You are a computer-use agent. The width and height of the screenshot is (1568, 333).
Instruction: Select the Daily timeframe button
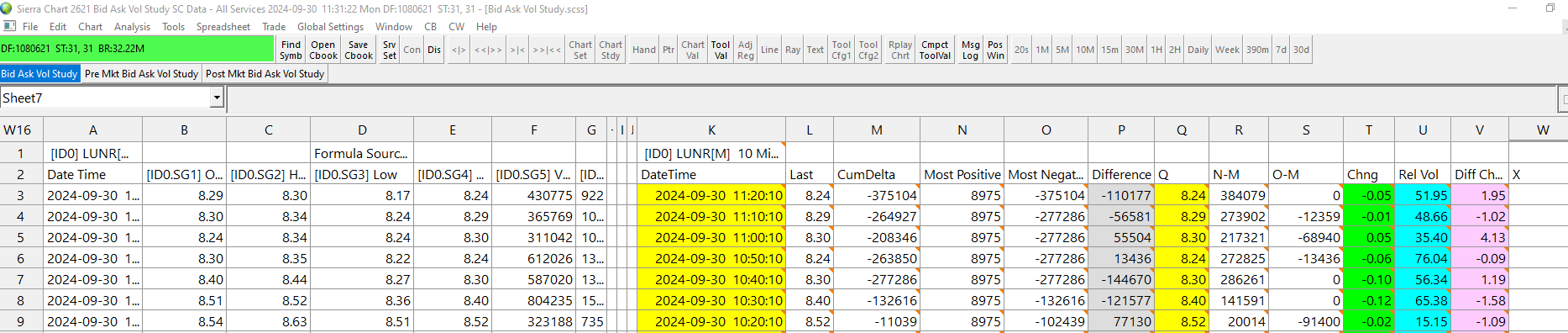point(1198,50)
